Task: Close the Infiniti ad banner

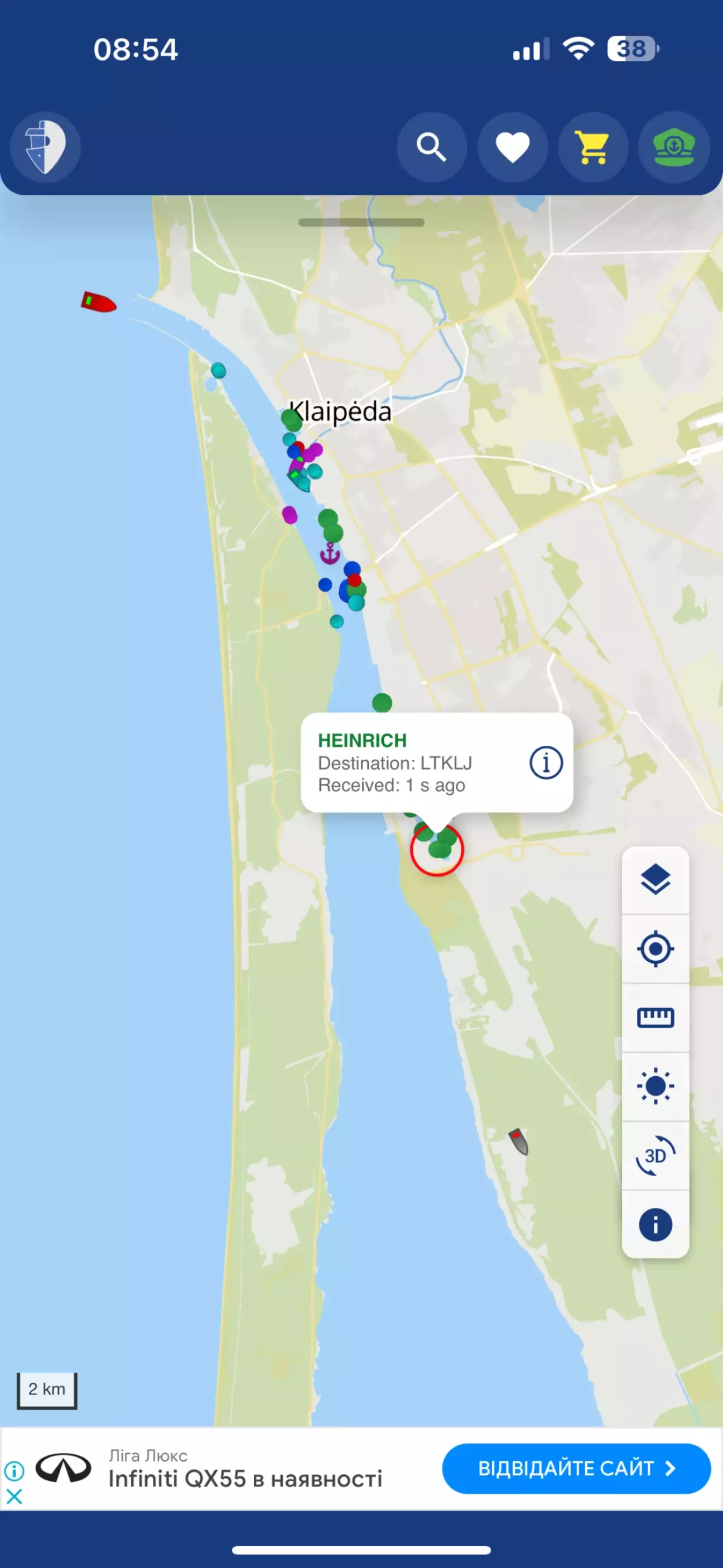Action: pos(14,1496)
